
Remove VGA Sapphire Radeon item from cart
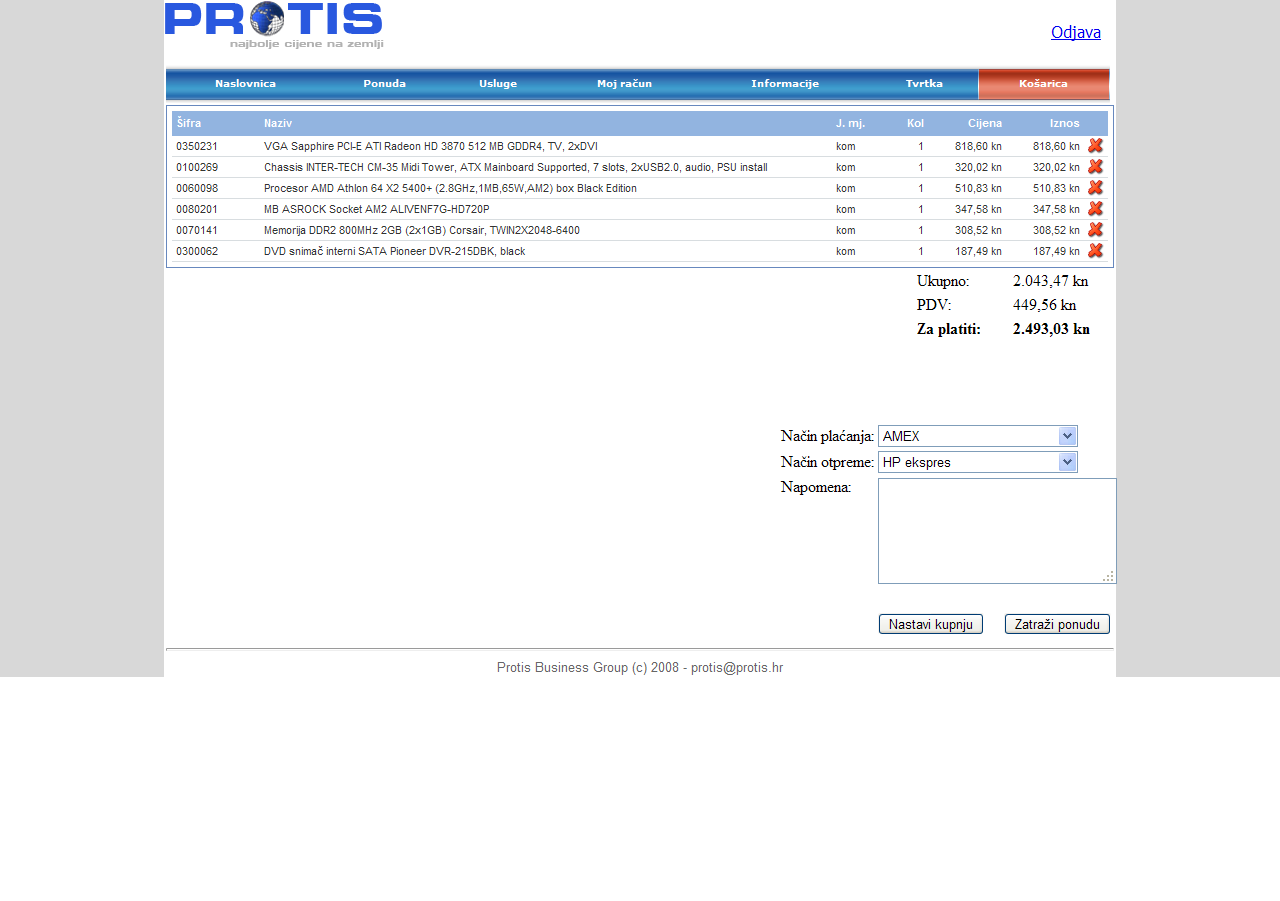(1095, 146)
